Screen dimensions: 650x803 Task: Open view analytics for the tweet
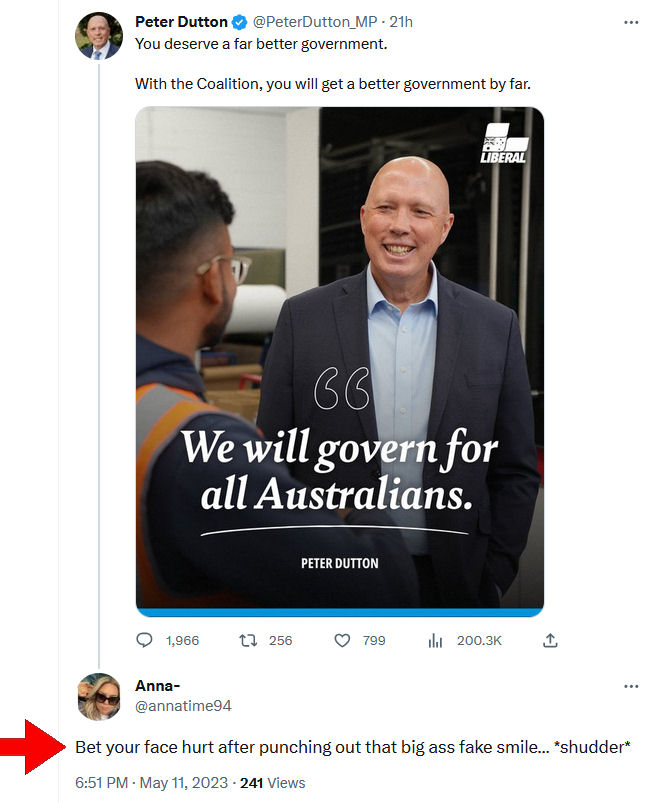pos(436,640)
